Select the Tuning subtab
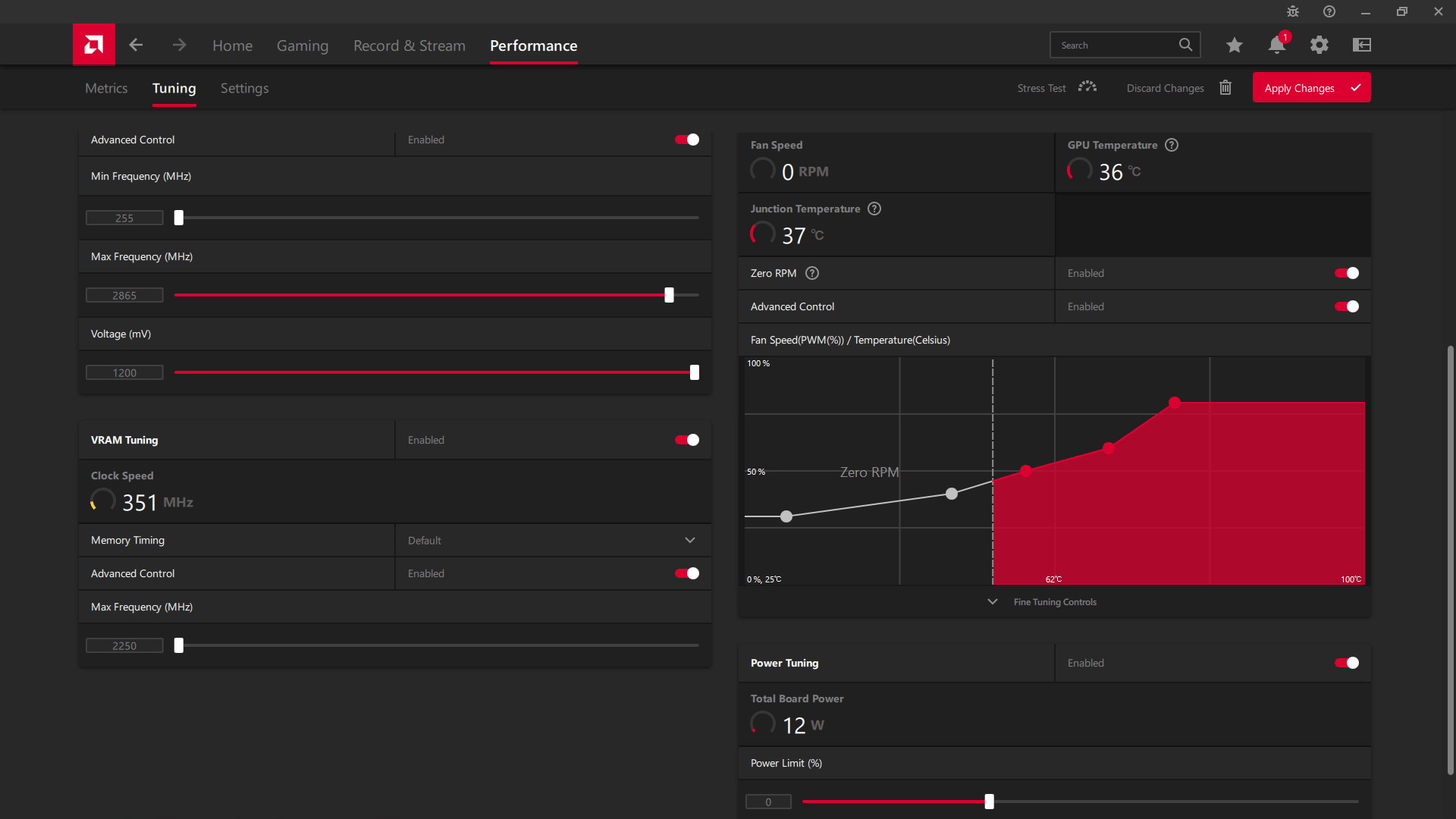Screen dimensions: 1456x819 174,88
